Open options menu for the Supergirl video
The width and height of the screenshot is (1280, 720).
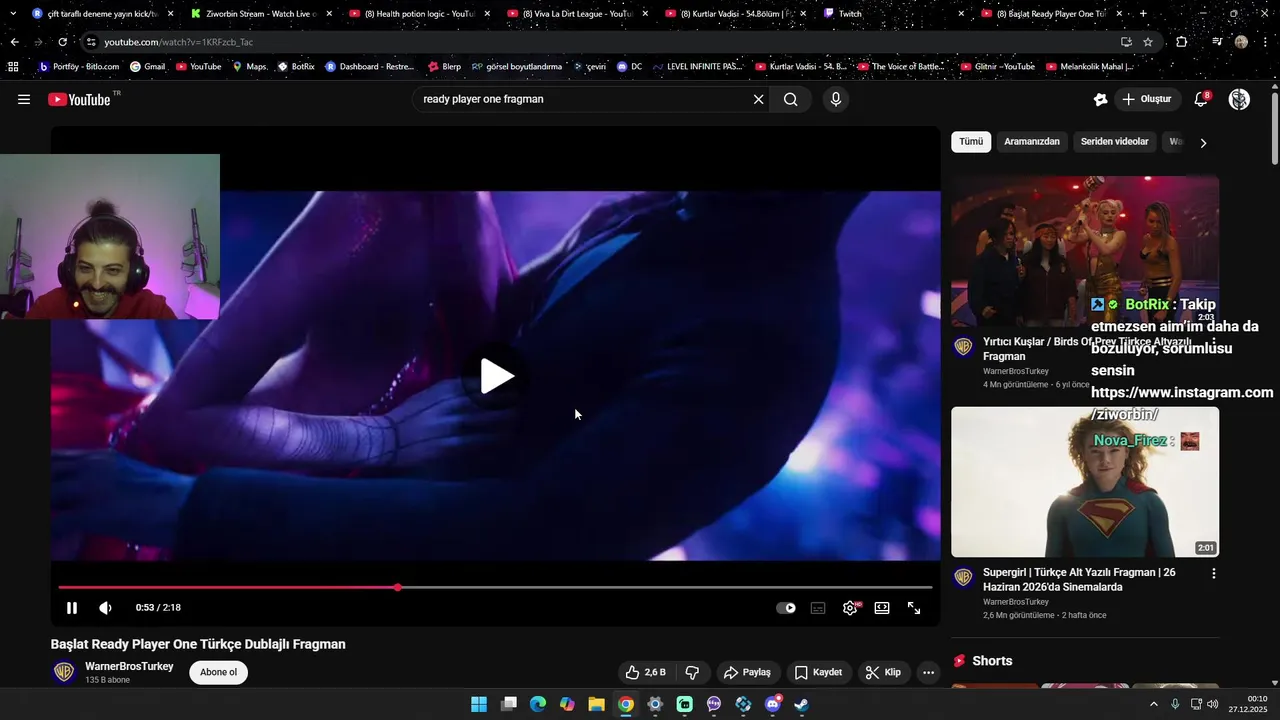pyautogui.click(x=1214, y=574)
